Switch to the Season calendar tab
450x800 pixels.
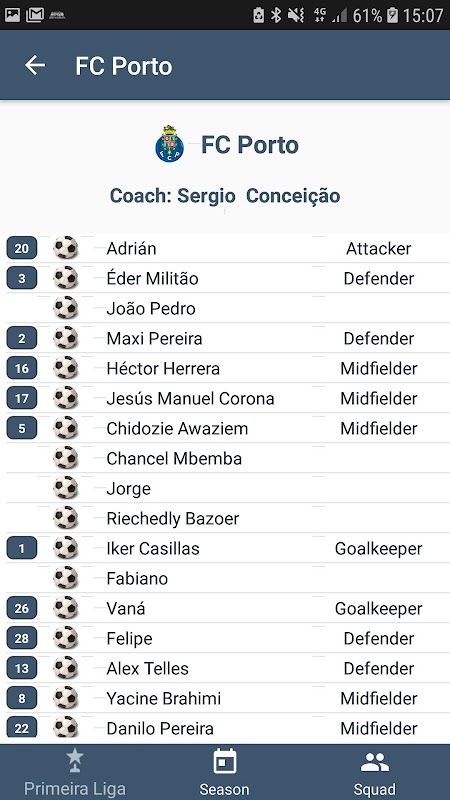224,772
